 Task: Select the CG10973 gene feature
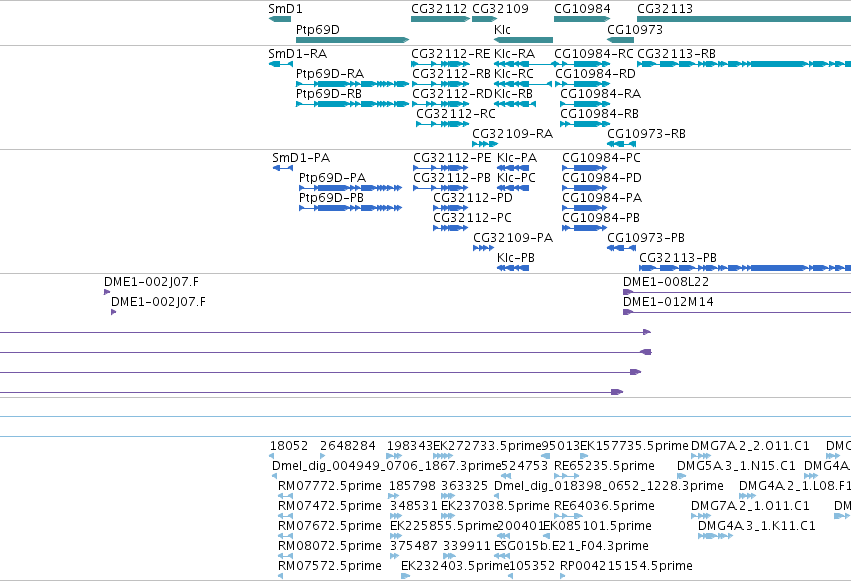tap(620, 40)
